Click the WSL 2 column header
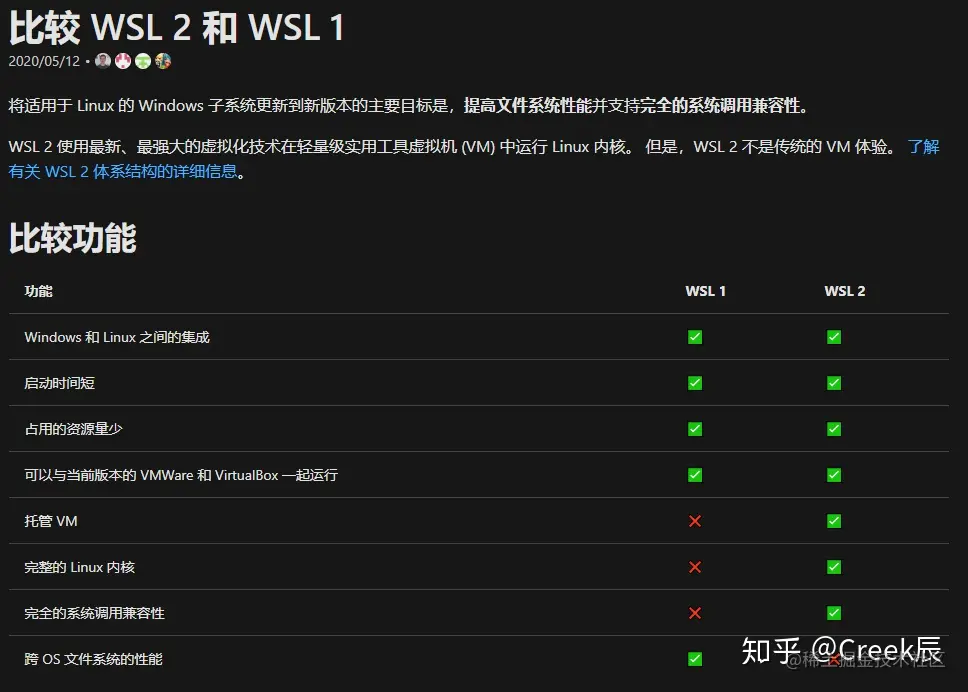Viewport: 968px width, 692px height. [x=845, y=291]
